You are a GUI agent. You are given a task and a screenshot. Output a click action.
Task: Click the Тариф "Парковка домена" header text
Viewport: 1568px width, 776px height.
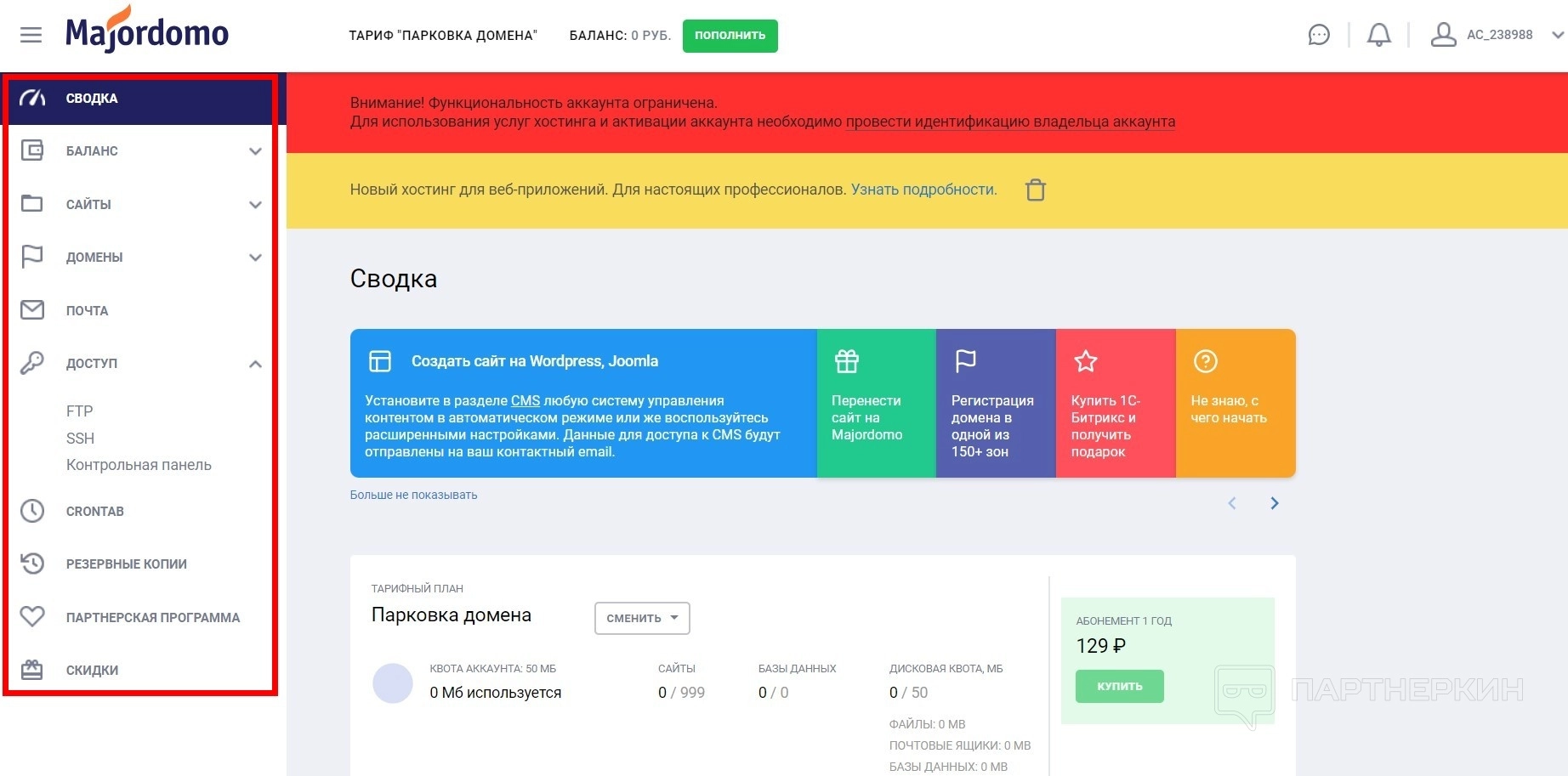pos(443,36)
